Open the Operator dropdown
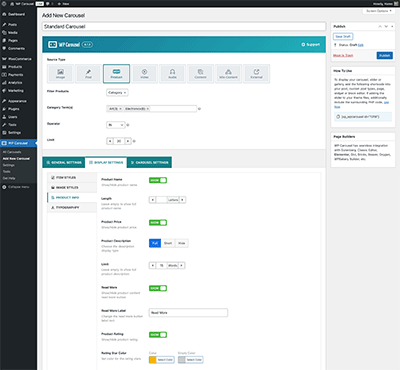Screen dimensions: 400x370 [x=115, y=125]
